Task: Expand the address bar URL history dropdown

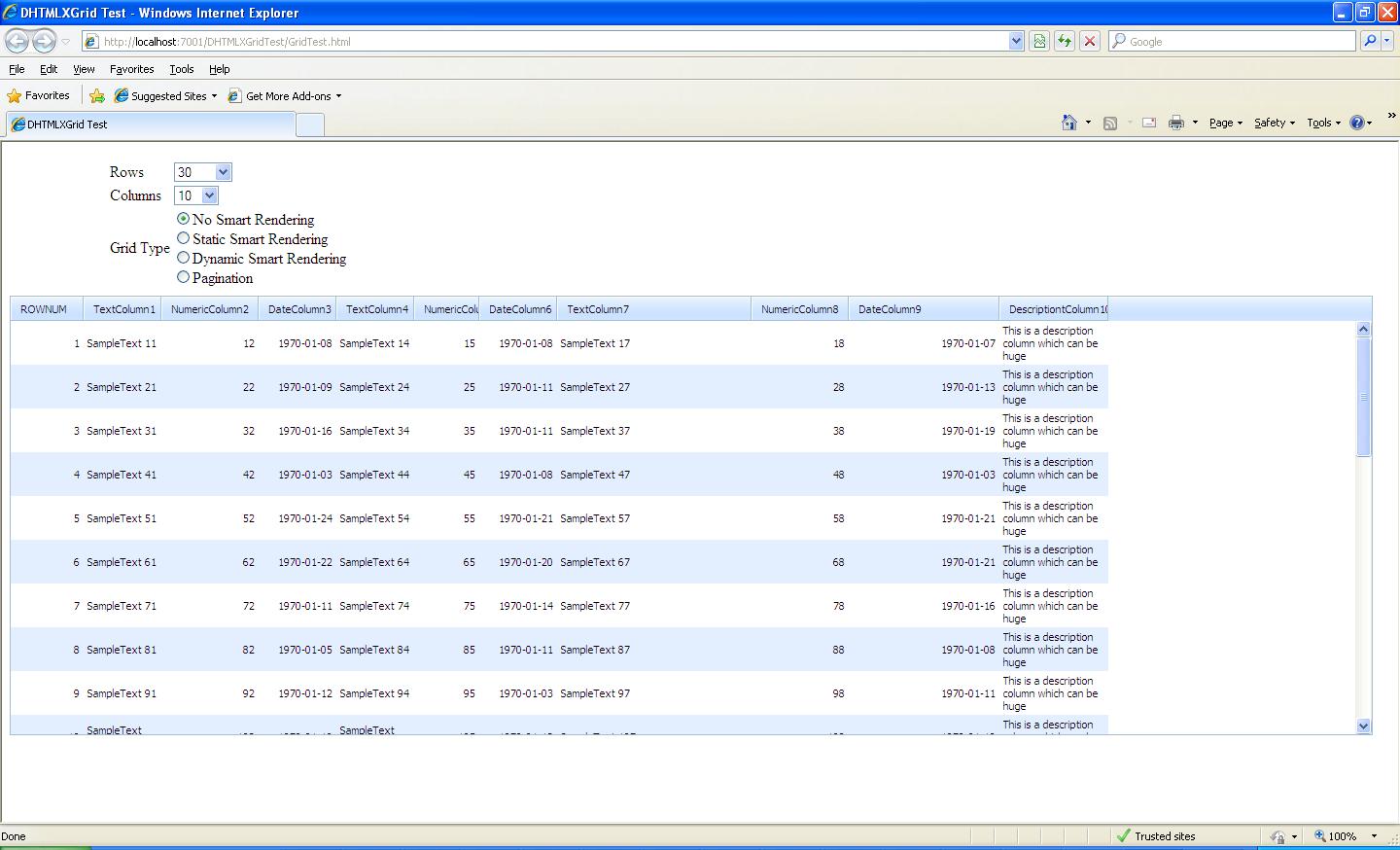Action: coord(1016,41)
